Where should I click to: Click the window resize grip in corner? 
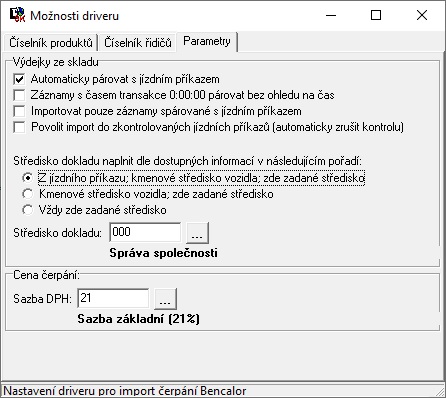click(440, 392)
